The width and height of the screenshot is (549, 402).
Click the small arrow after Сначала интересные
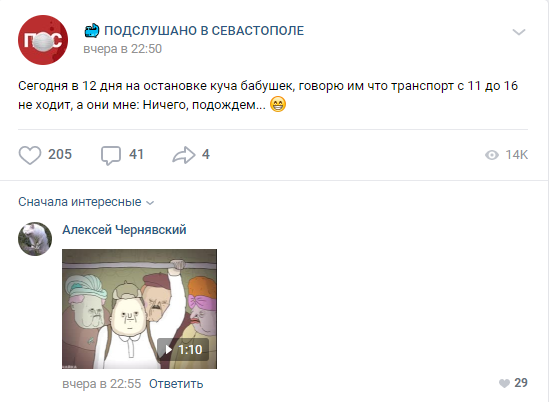pyautogui.click(x=150, y=203)
